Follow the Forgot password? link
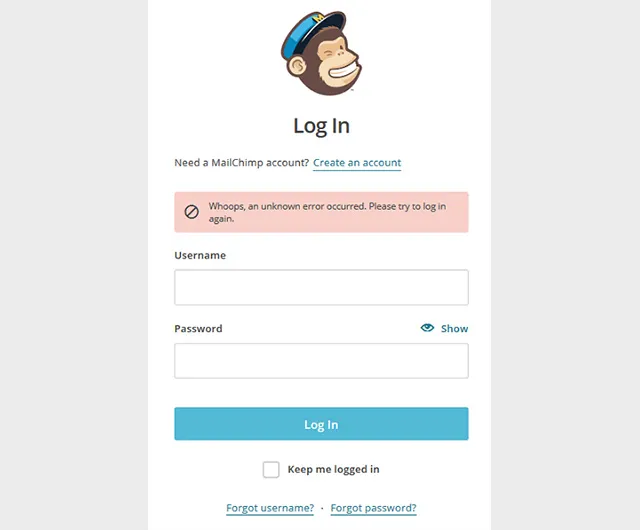The image size is (640, 530). 373,508
